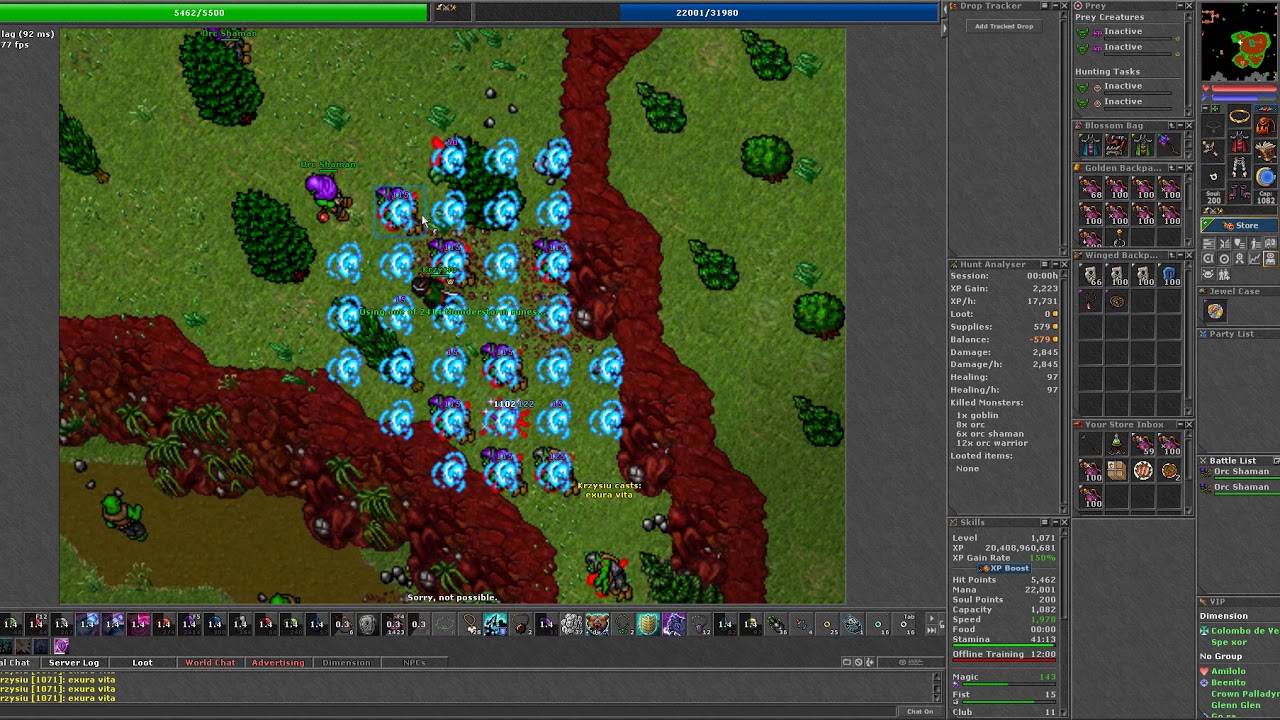Image resolution: width=1280 pixels, height=720 pixels.
Task: Click the potion flask in Your Store Inbox
Action: [1116, 444]
